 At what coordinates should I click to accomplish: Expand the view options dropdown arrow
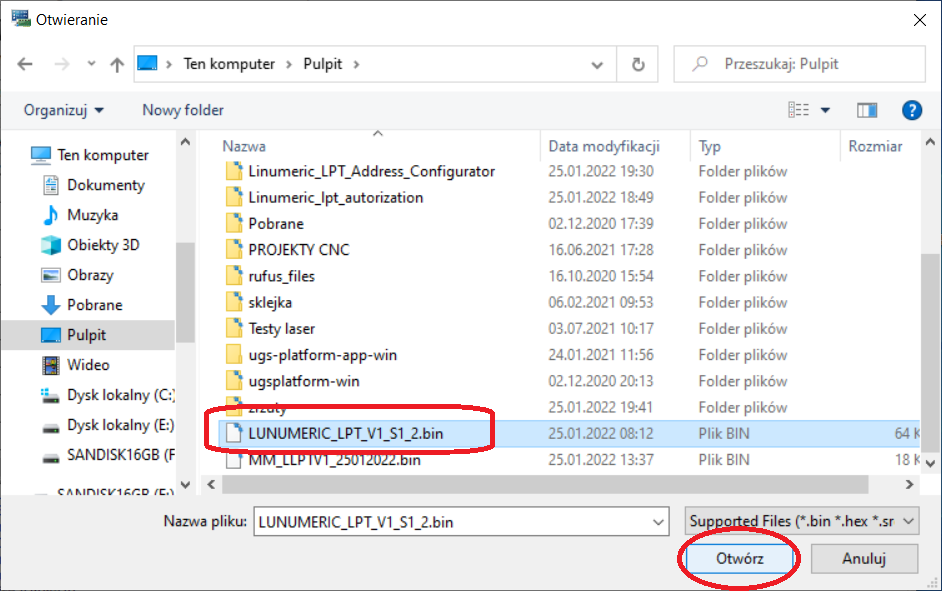coord(825,110)
